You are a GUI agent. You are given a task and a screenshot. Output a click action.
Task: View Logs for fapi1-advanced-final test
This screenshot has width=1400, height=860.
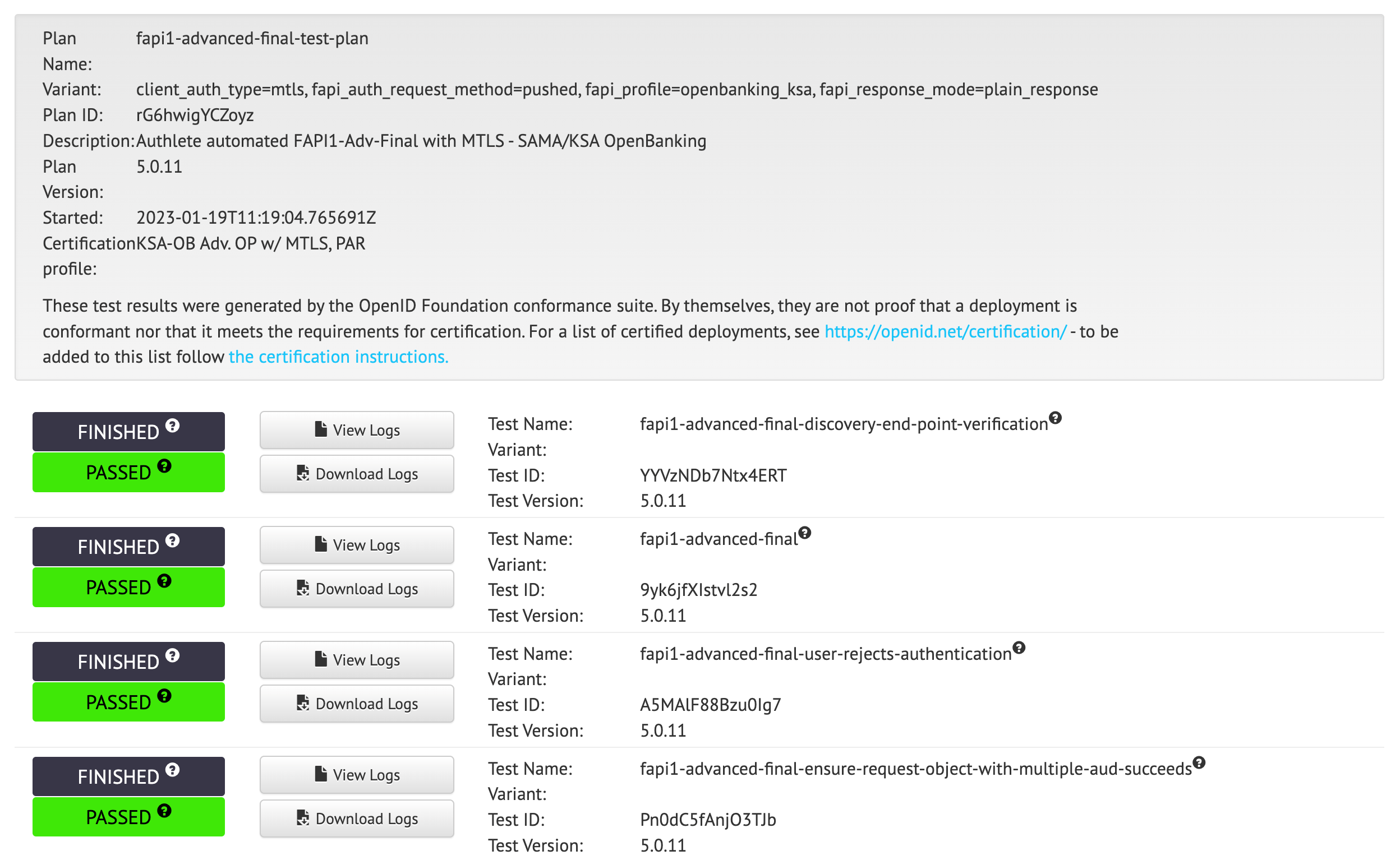pyautogui.click(x=357, y=545)
